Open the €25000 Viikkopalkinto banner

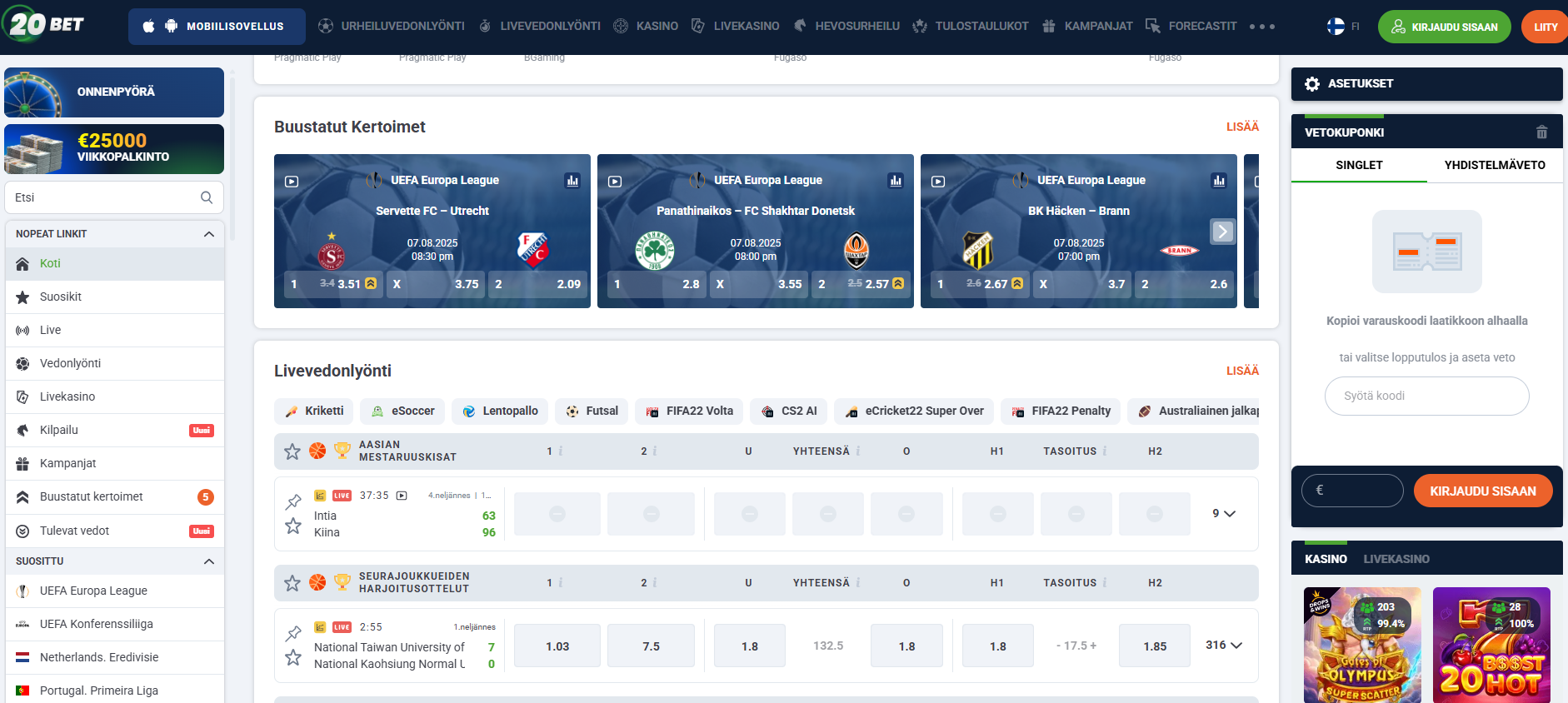click(x=114, y=149)
